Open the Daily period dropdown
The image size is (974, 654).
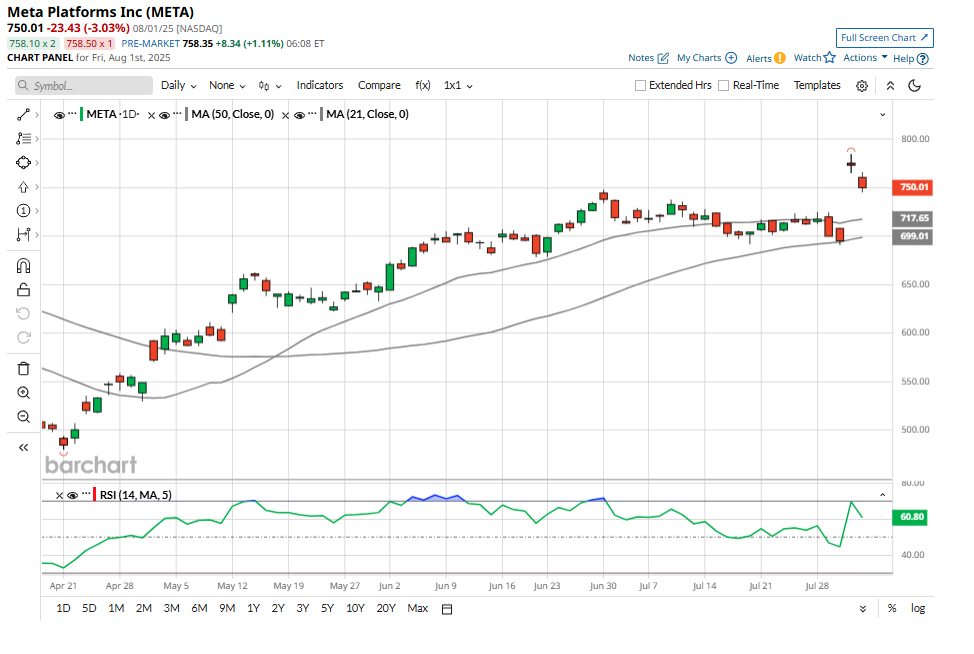pyautogui.click(x=178, y=86)
